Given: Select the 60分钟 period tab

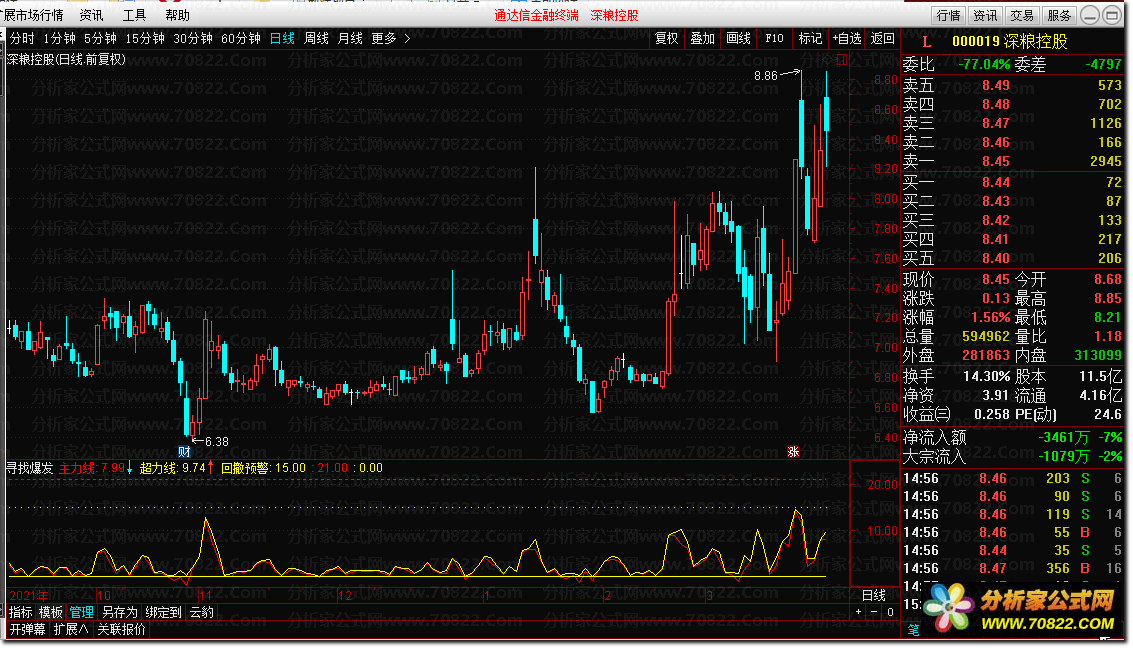Looking at the screenshot, I should tap(240, 38).
